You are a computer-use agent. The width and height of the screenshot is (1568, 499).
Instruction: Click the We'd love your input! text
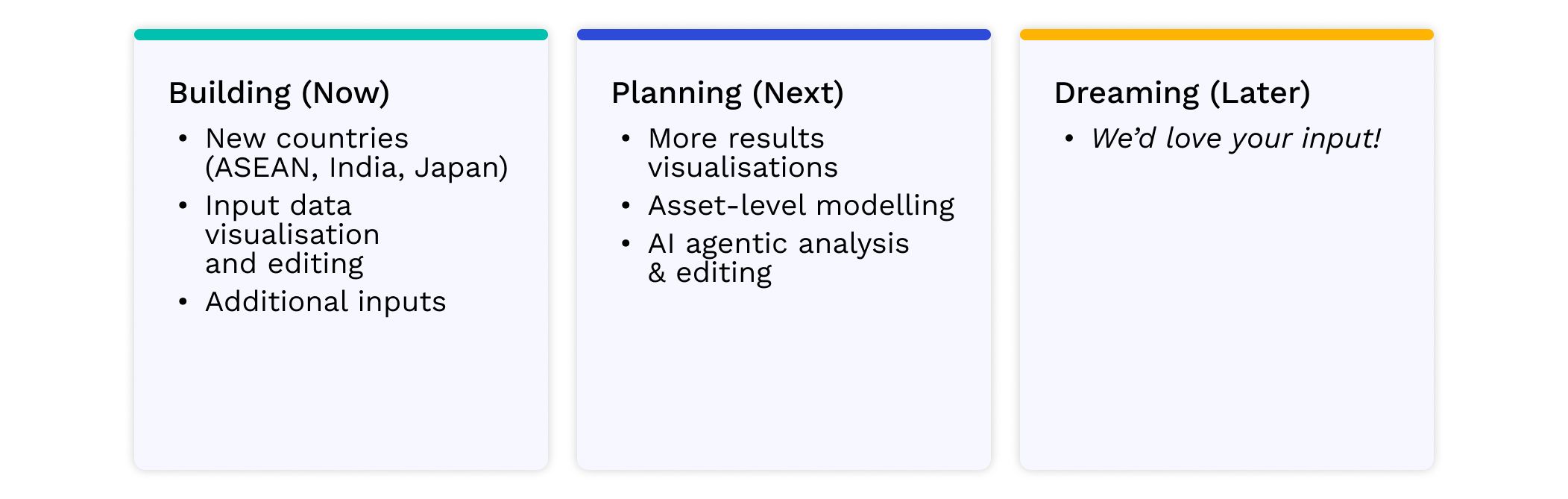[1235, 139]
